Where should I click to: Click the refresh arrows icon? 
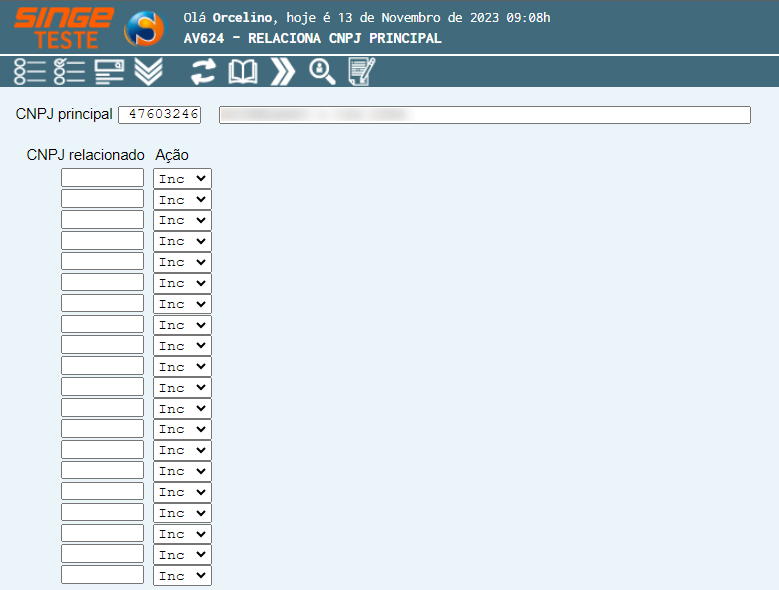coord(204,71)
